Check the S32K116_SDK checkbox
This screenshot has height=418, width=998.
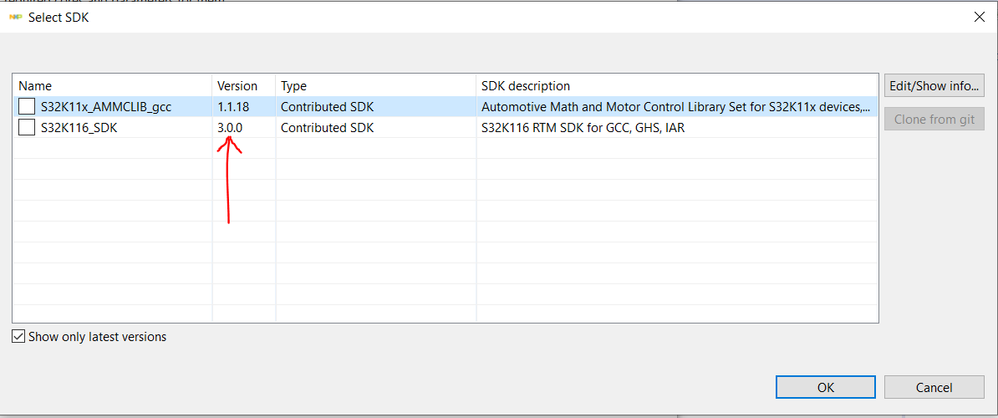click(27, 128)
